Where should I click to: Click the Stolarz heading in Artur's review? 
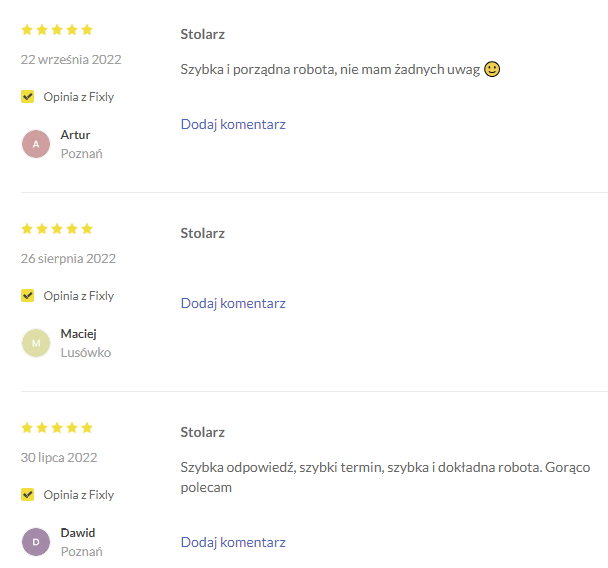coord(202,35)
